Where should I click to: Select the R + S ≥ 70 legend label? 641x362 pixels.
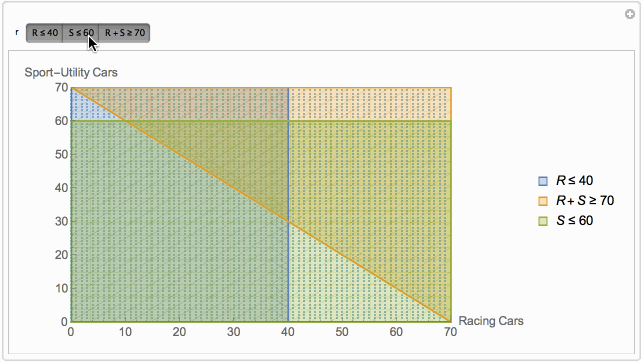click(x=585, y=201)
